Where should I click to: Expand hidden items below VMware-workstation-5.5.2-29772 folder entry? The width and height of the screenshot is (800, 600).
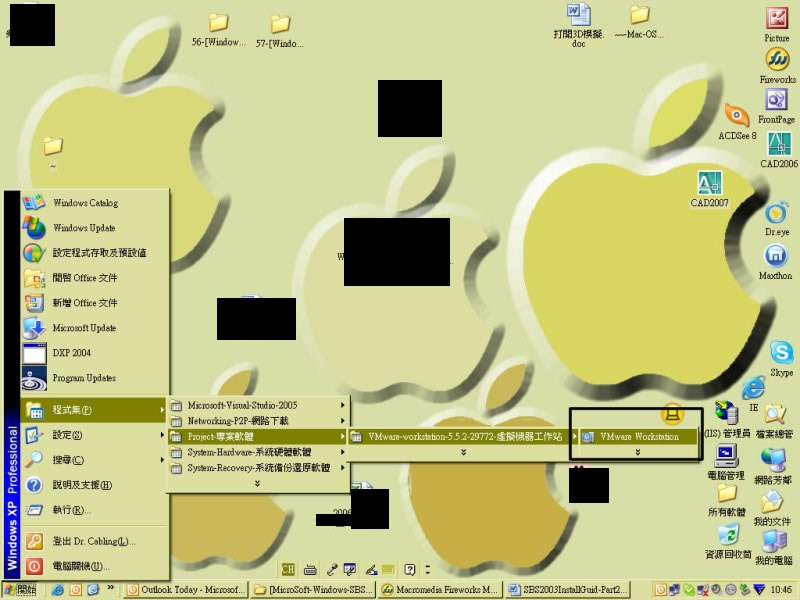(463, 452)
